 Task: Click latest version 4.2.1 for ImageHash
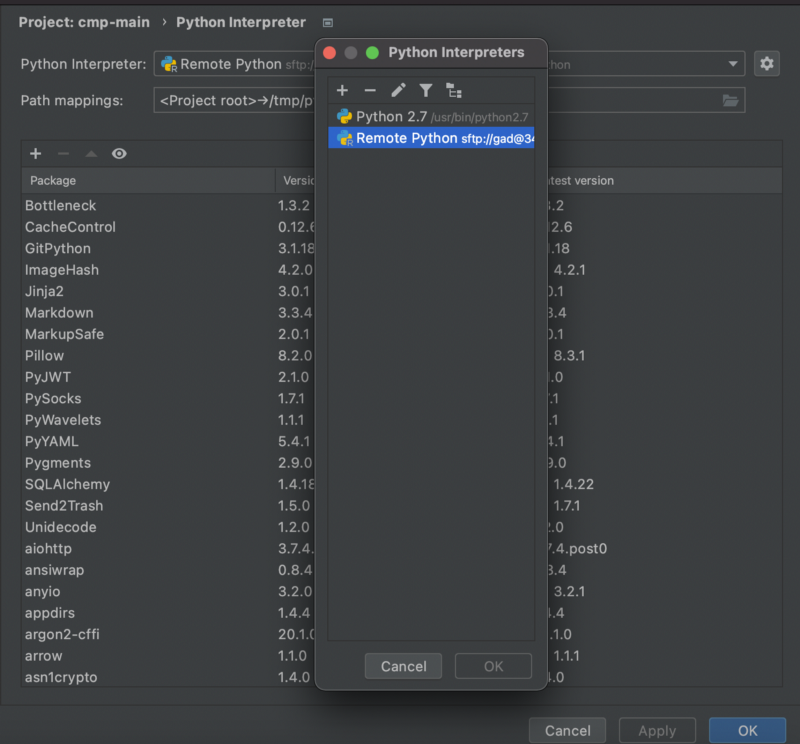569,270
